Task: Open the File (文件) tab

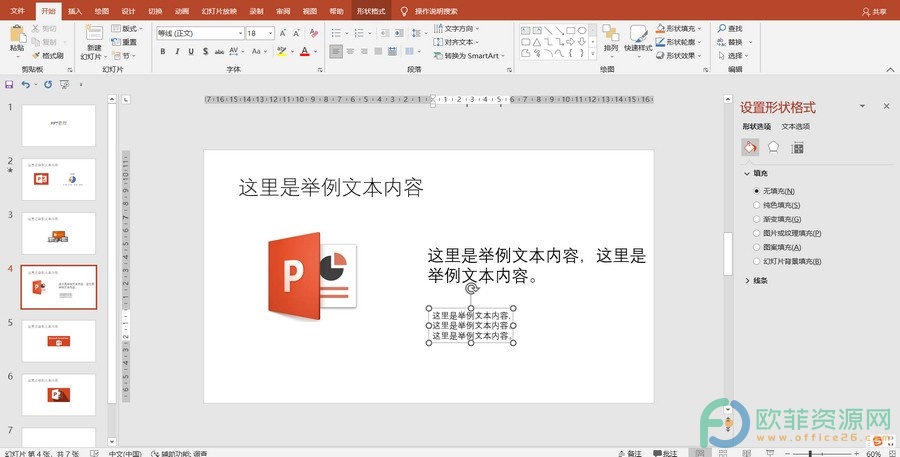Action: click(18, 11)
